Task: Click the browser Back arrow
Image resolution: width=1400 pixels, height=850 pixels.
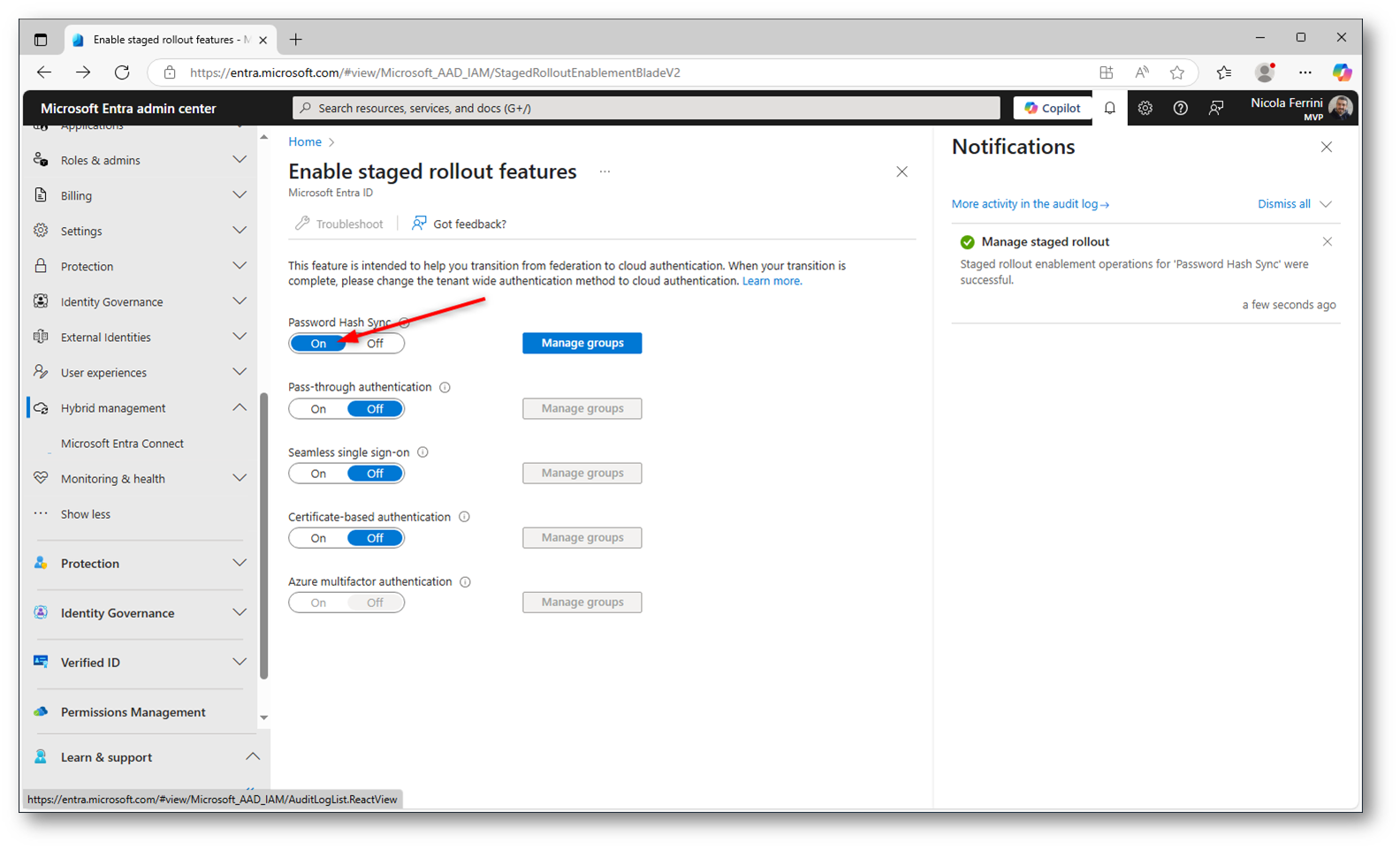Action: click(43, 72)
